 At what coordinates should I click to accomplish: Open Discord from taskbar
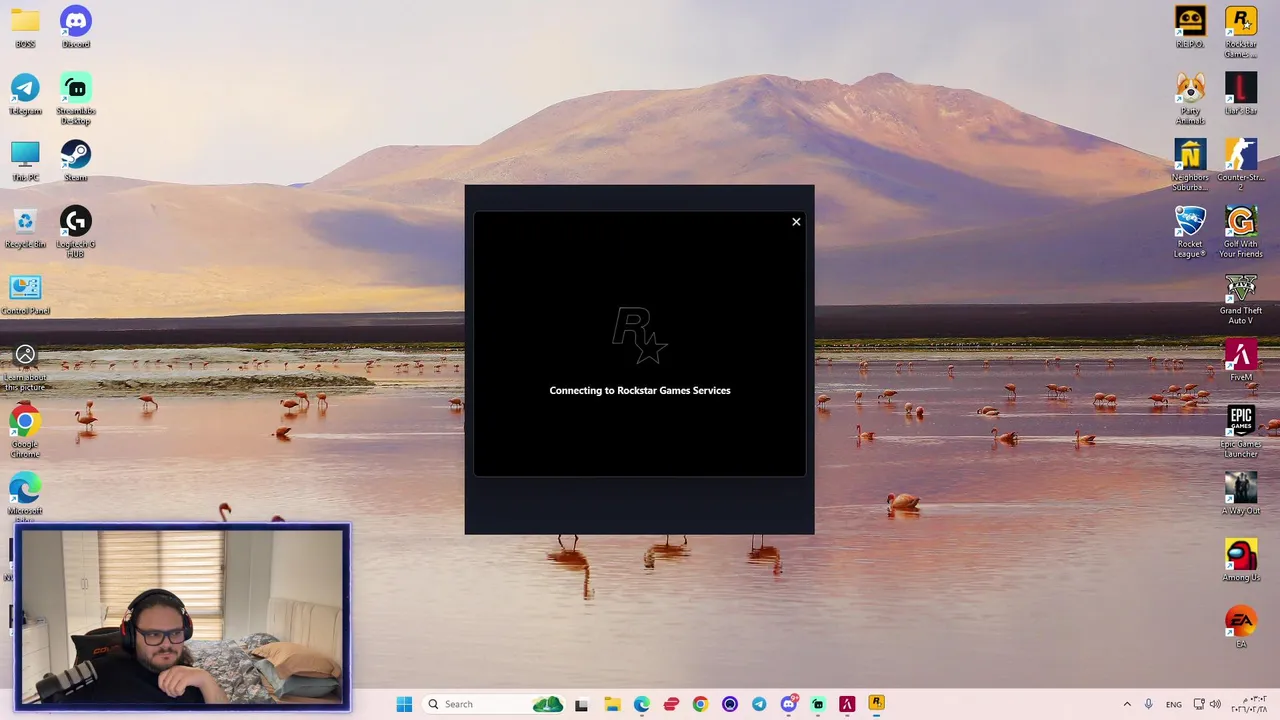pyautogui.click(x=788, y=704)
